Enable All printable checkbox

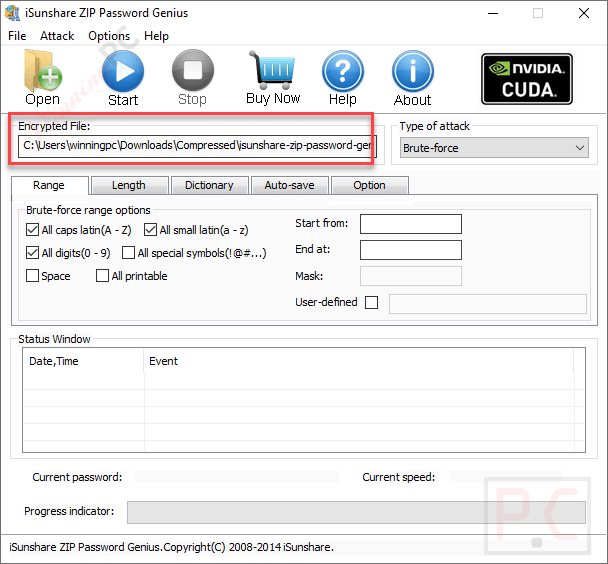(102, 276)
